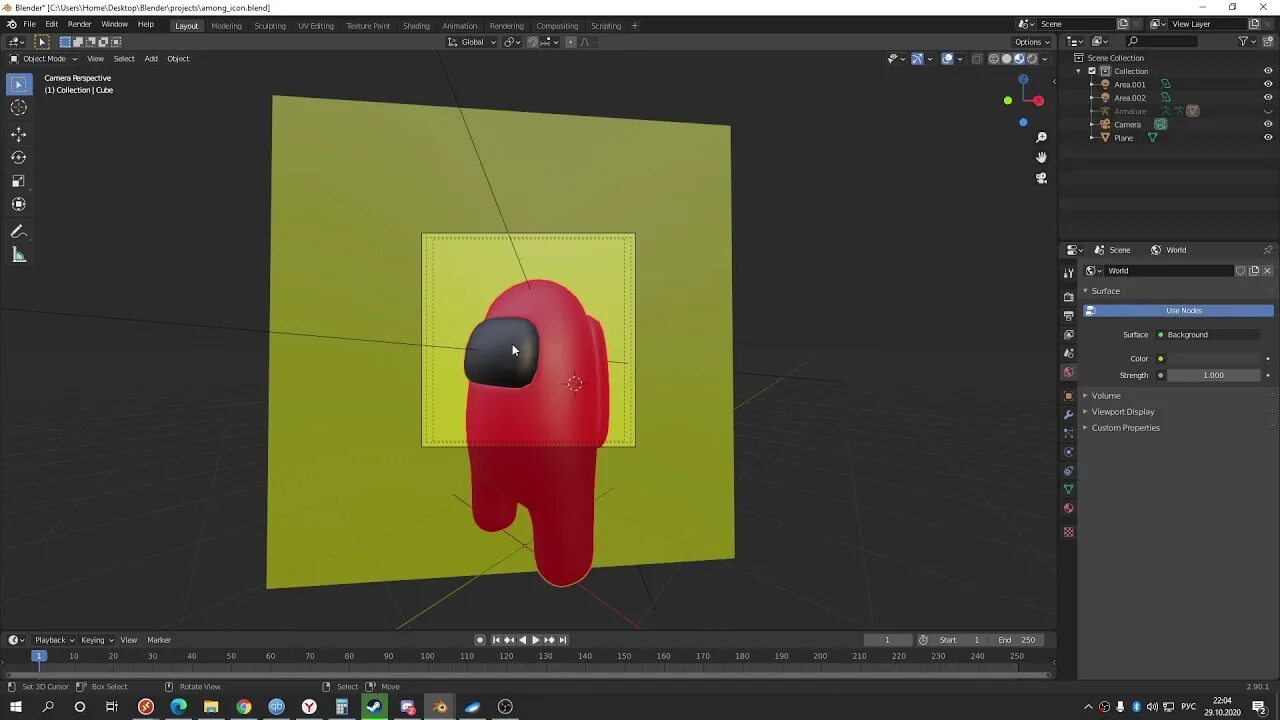Click the End frame 250 field
The height and width of the screenshot is (720, 1280).
coord(1017,640)
